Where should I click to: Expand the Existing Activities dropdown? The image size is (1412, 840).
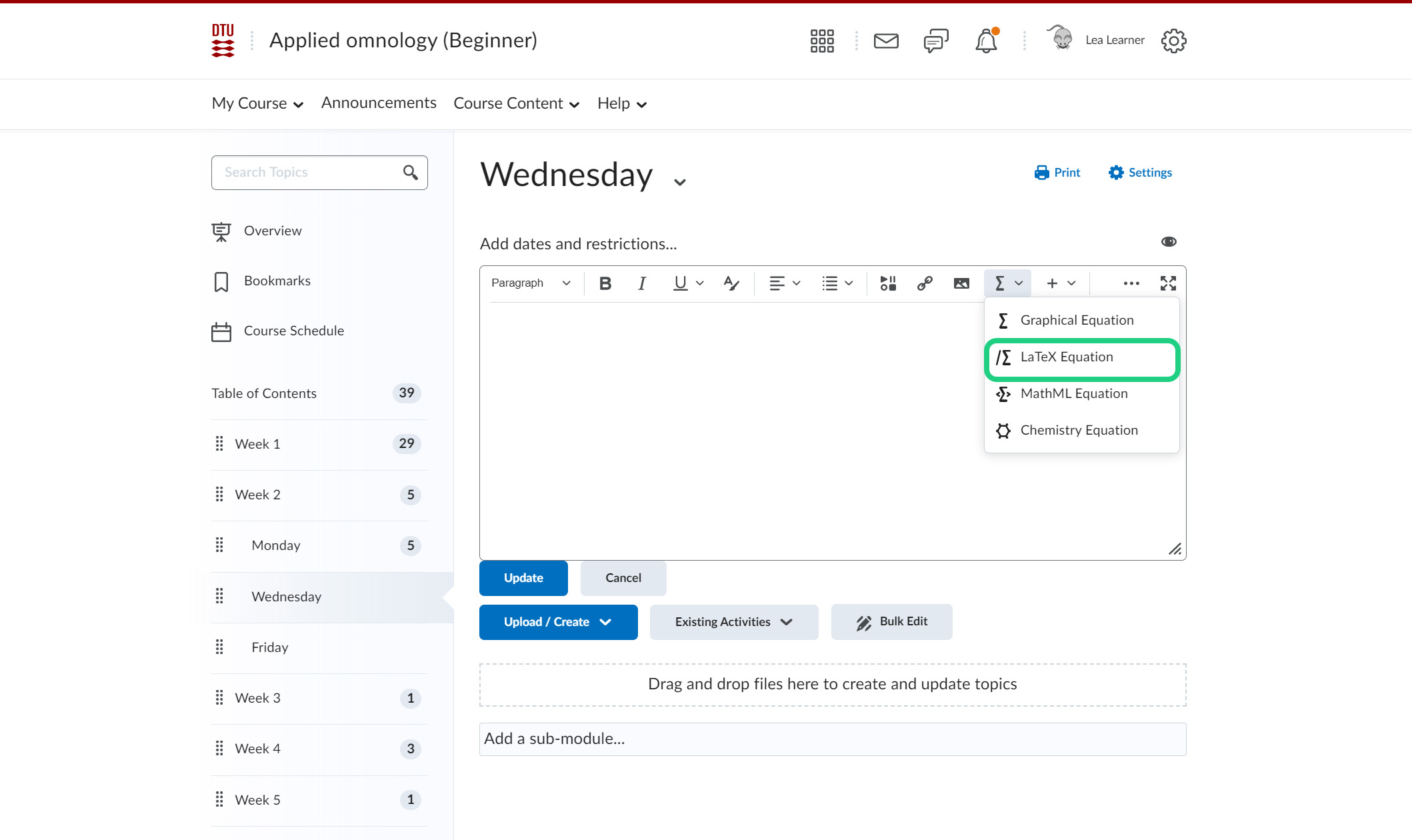click(x=733, y=622)
